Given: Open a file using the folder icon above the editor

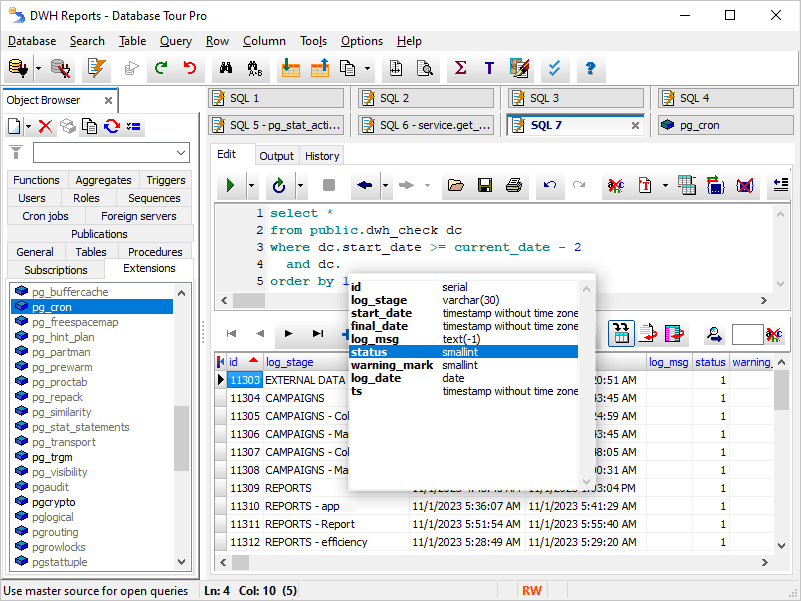Looking at the screenshot, I should pyautogui.click(x=456, y=186).
